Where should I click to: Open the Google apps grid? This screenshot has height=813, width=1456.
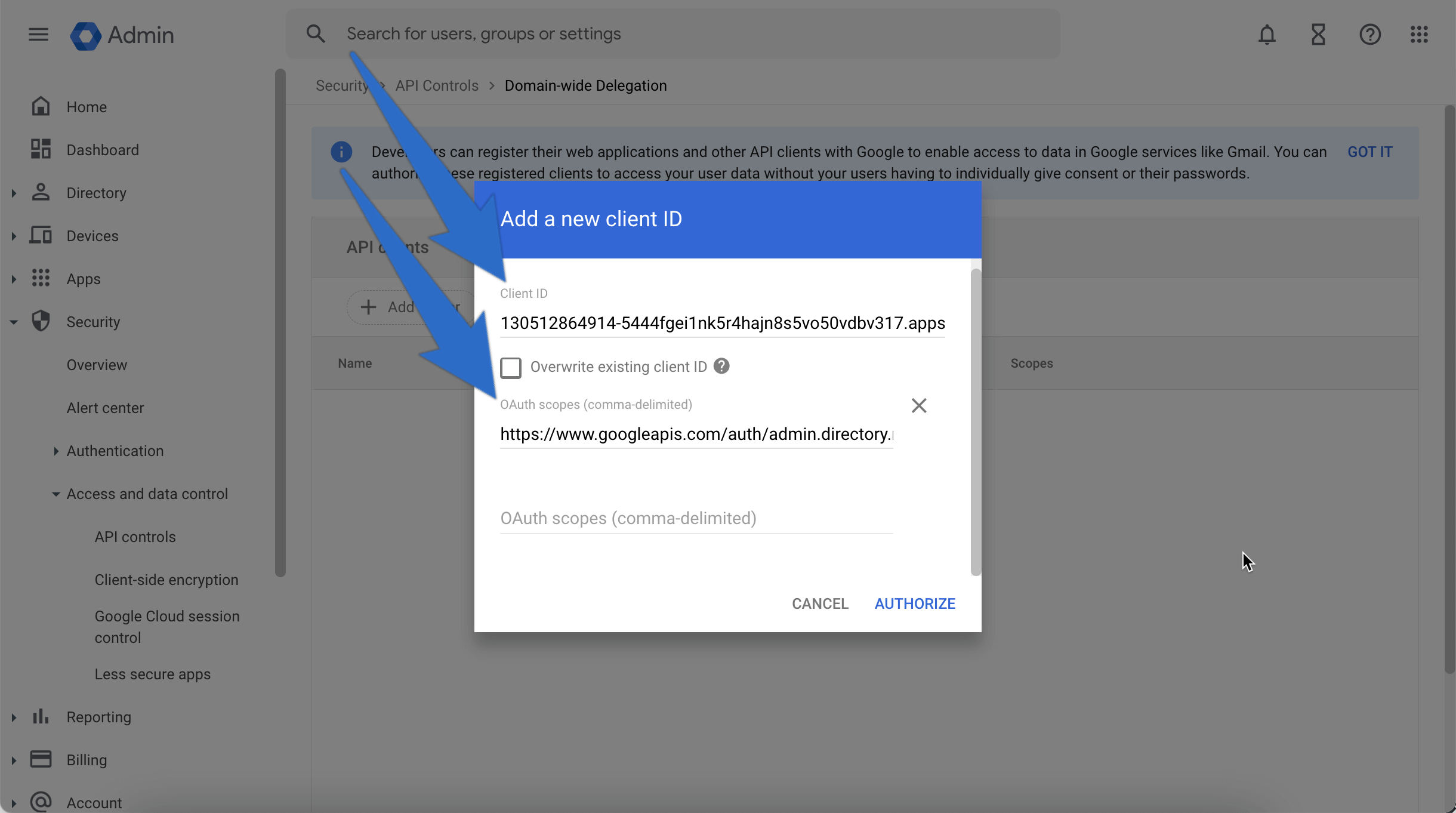[x=1419, y=35]
